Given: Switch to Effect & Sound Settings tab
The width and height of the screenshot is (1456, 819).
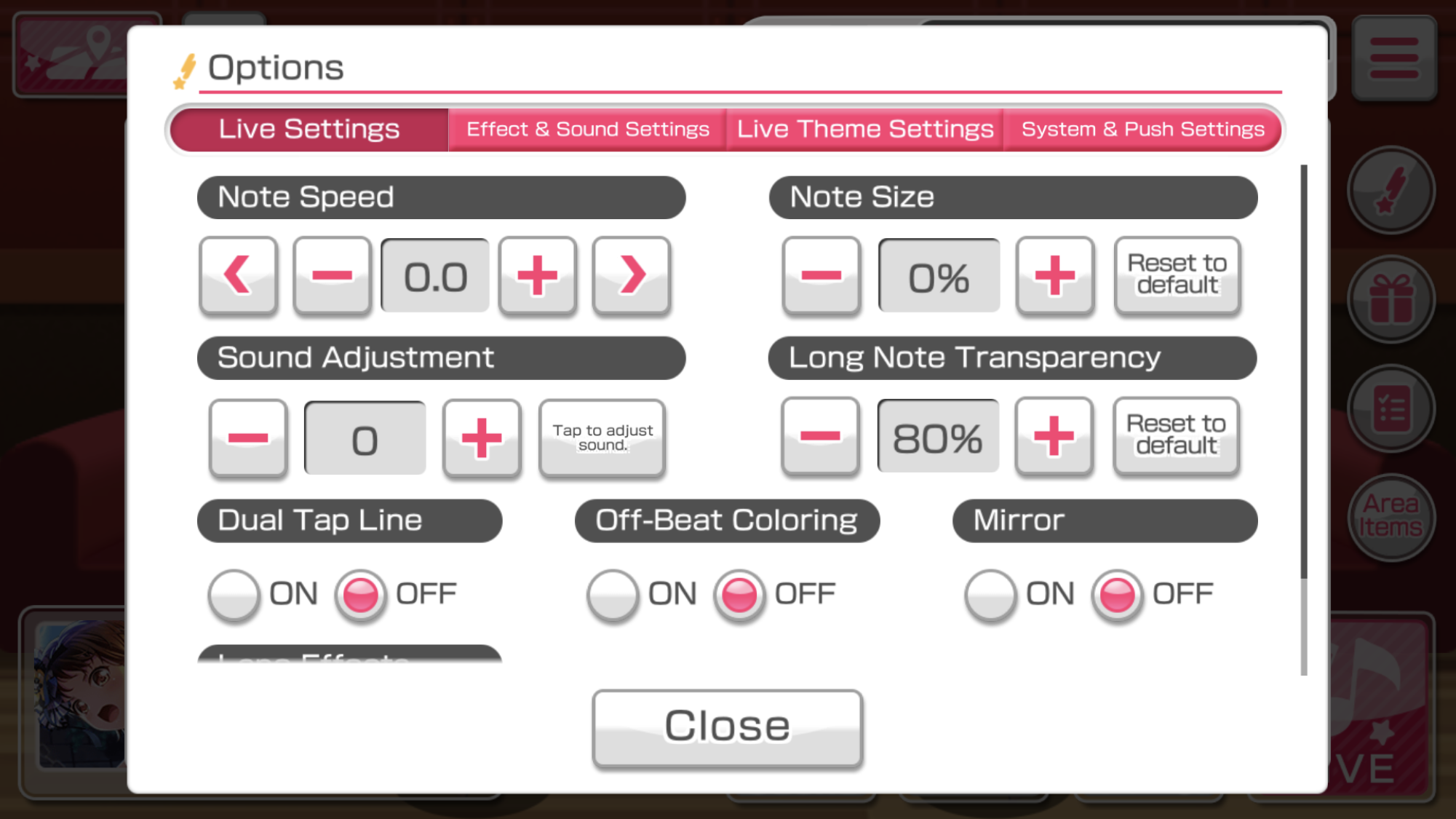Looking at the screenshot, I should 587,128.
